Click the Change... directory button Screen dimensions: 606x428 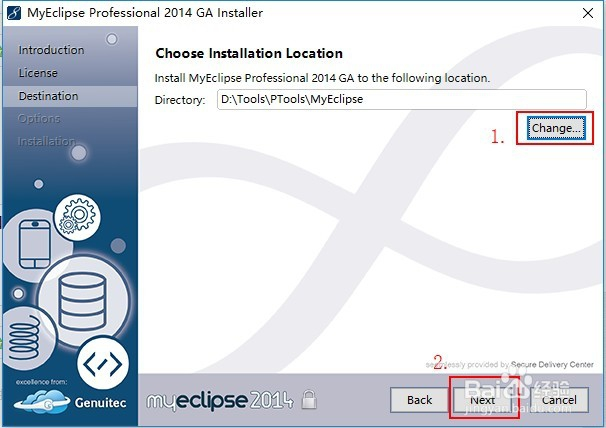[x=556, y=128]
